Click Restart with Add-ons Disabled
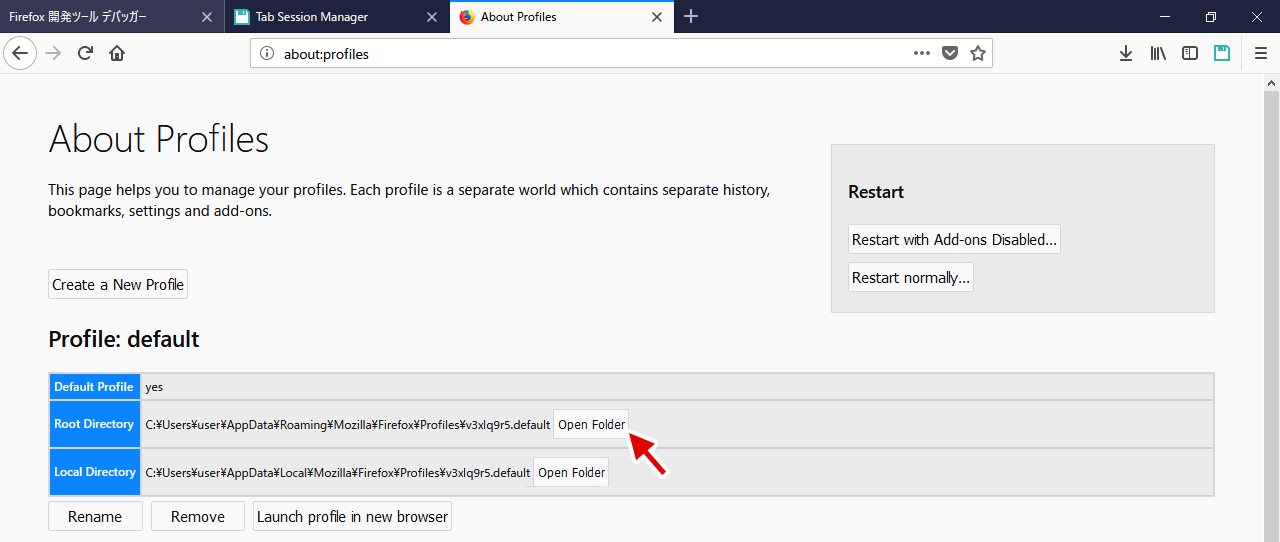The width and height of the screenshot is (1280, 542). (x=954, y=240)
